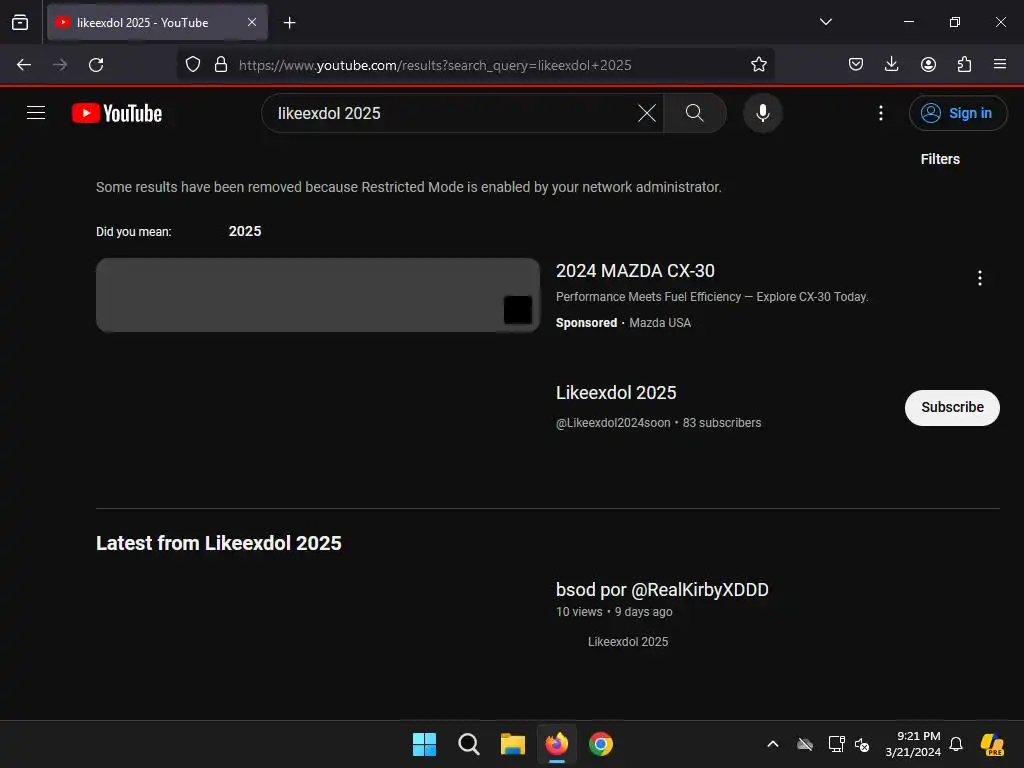Go to the YouTube home logo

click(x=117, y=113)
